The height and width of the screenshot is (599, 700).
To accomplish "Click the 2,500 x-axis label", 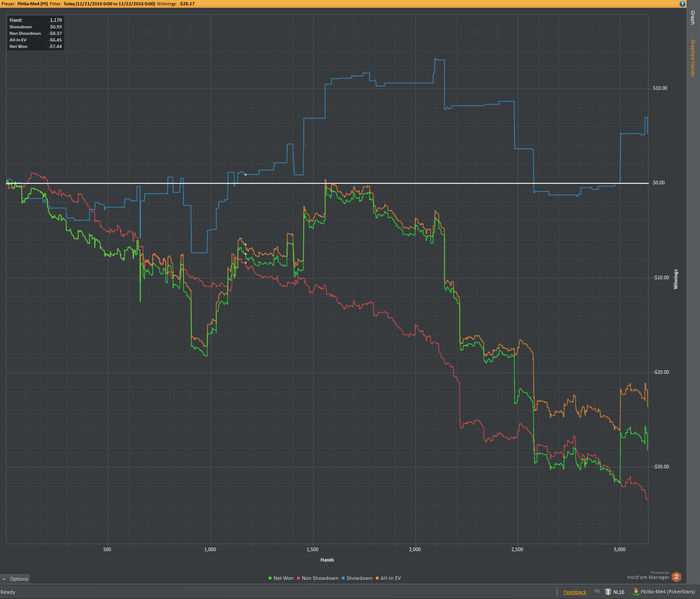I will [517, 549].
